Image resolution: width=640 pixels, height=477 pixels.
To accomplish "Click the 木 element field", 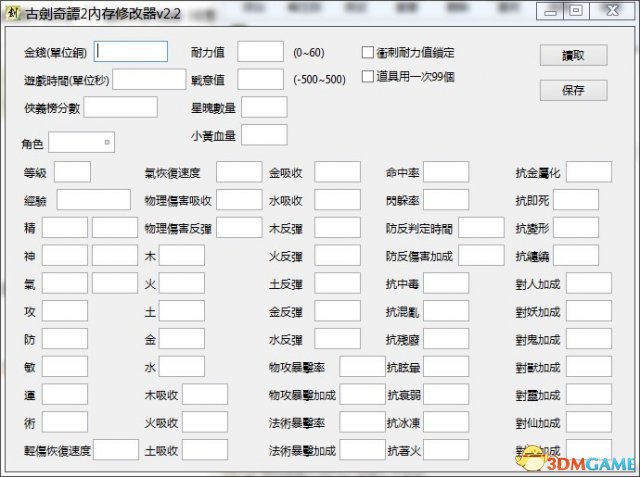I will click(x=182, y=255).
